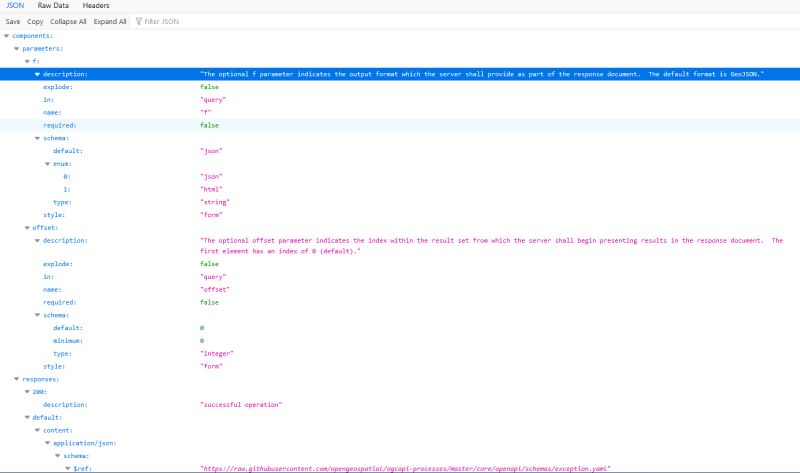Collapse the enum node
Screen dimensions: 800x473
coord(47,164)
